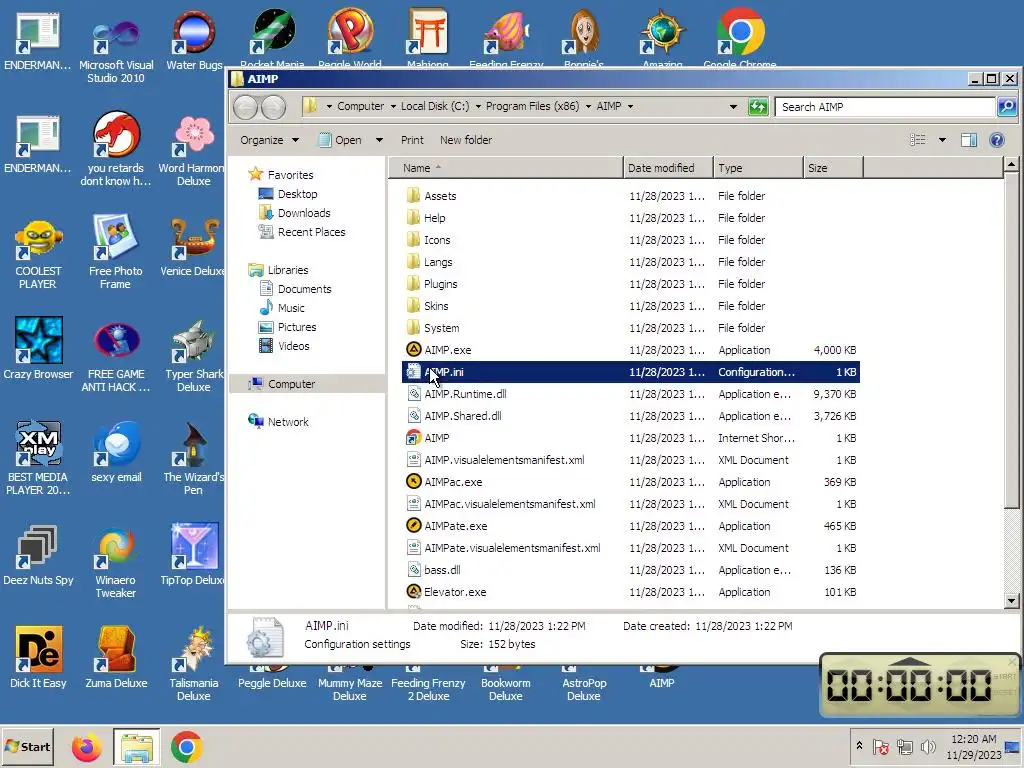Open the Organize dropdown menu
Screen dimensions: 1024x768
click(x=269, y=140)
